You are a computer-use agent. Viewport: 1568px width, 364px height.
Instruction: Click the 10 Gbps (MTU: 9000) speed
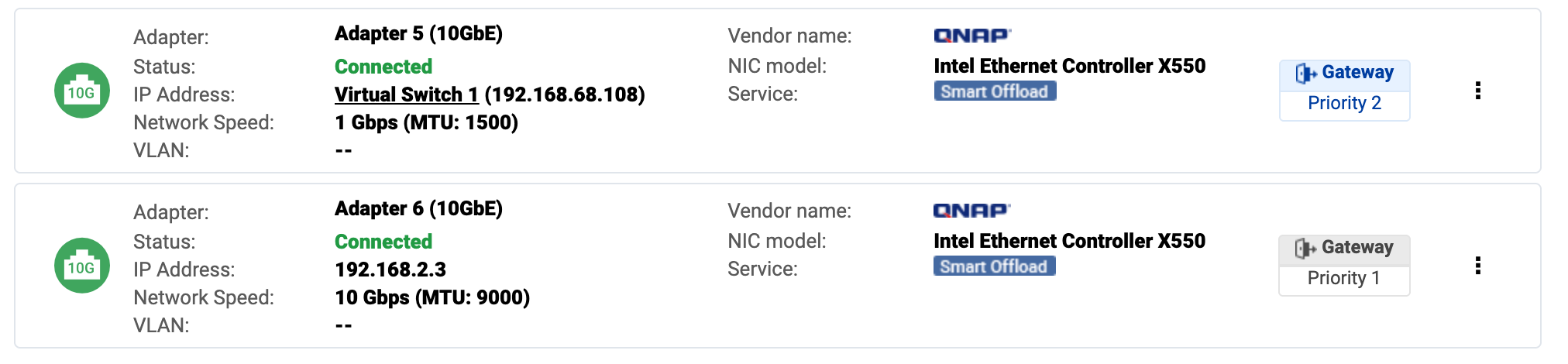coord(432,297)
